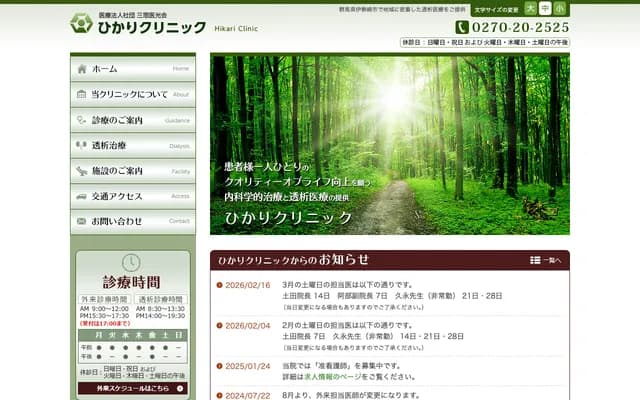Open 交通アクセス menu item

click(133, 196)
